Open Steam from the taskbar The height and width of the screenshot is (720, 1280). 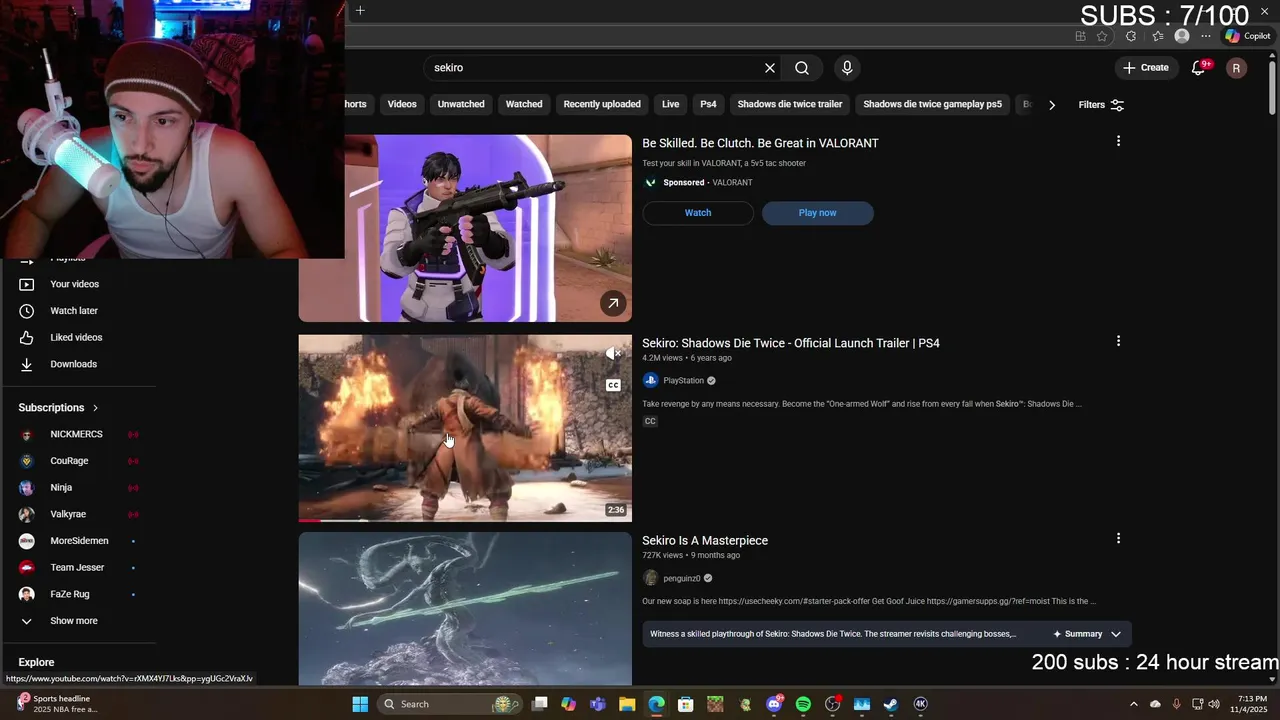891,704
